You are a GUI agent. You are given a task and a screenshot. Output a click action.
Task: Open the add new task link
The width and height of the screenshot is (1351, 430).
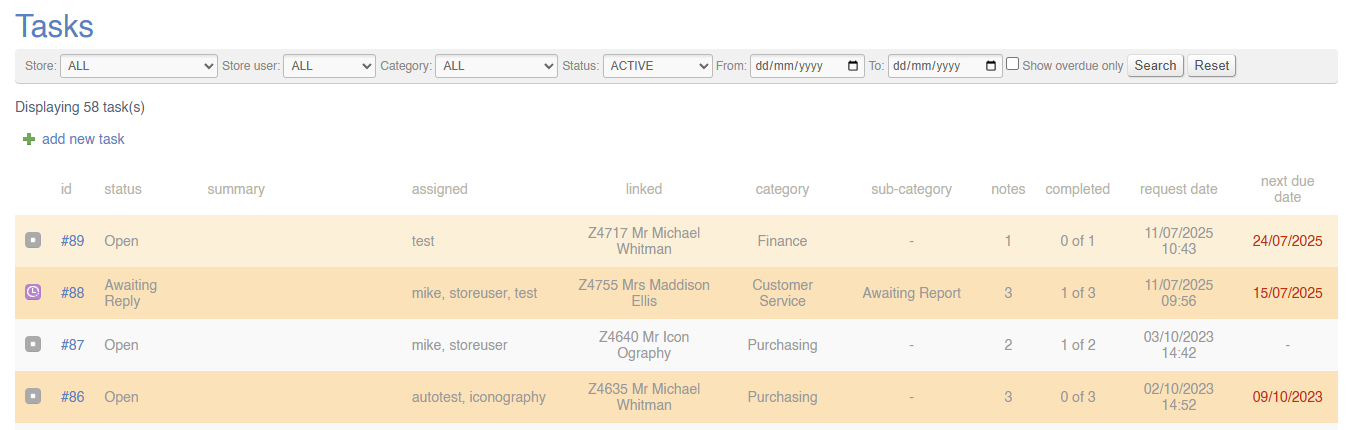coord(83,140)
